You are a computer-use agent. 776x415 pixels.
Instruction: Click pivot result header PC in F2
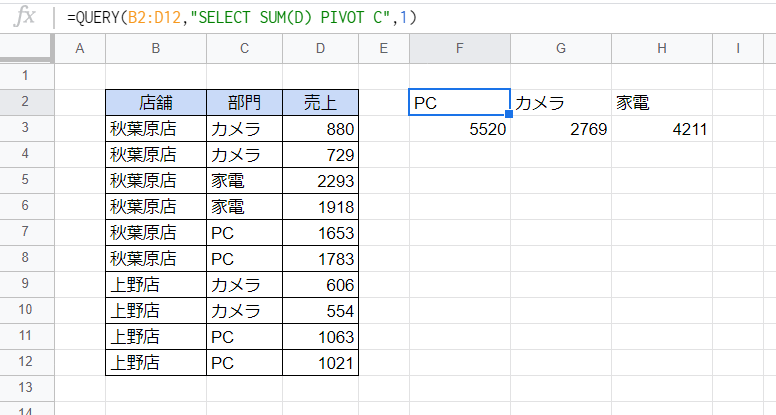tap(459, 102)
